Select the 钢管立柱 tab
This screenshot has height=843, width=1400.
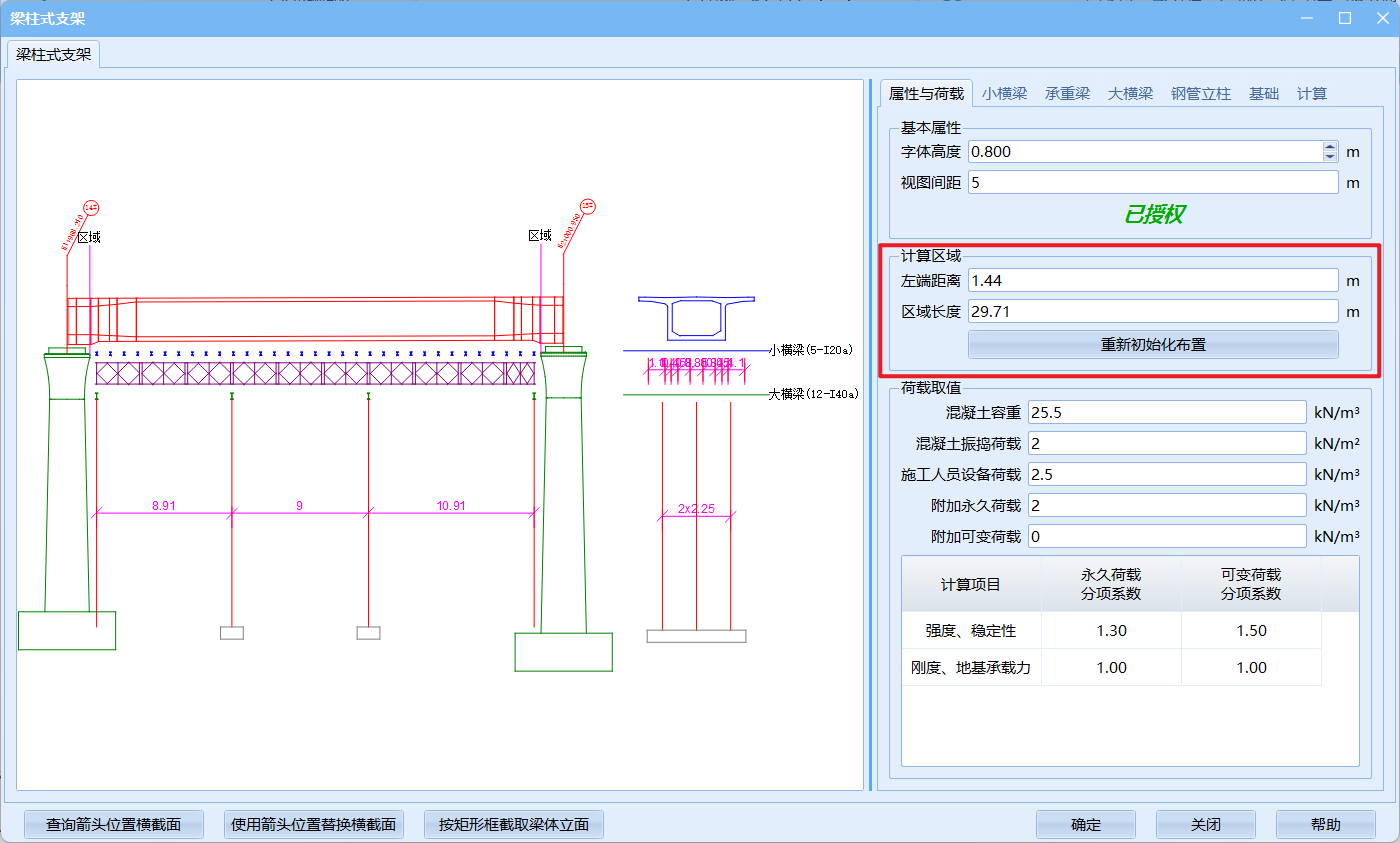[x=1203, y=94]
